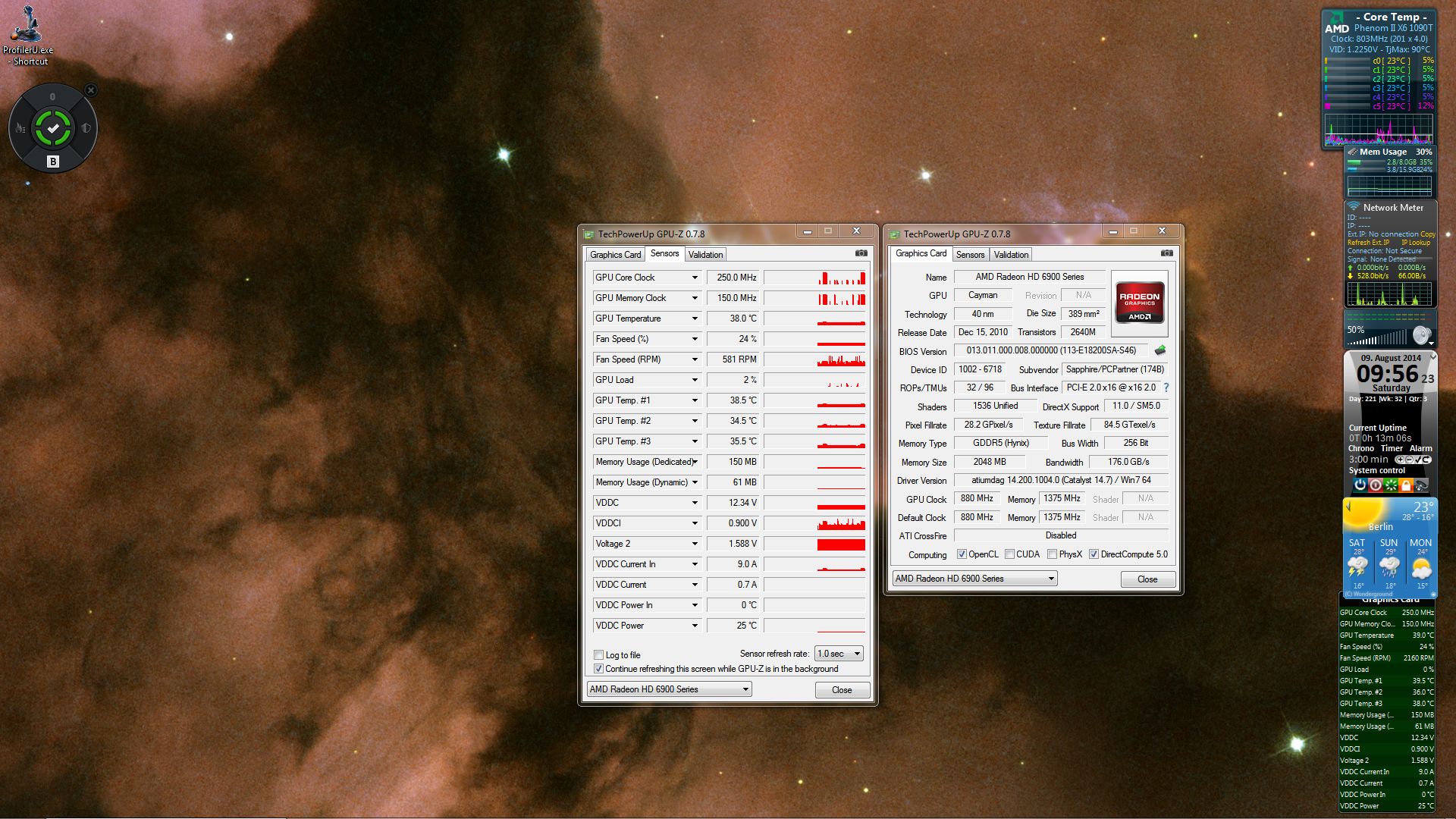The height and width of the screenshot is (819, 1456).
Task: Dismiss the Bitdefender widget with its X
Action: click(91, 90)
